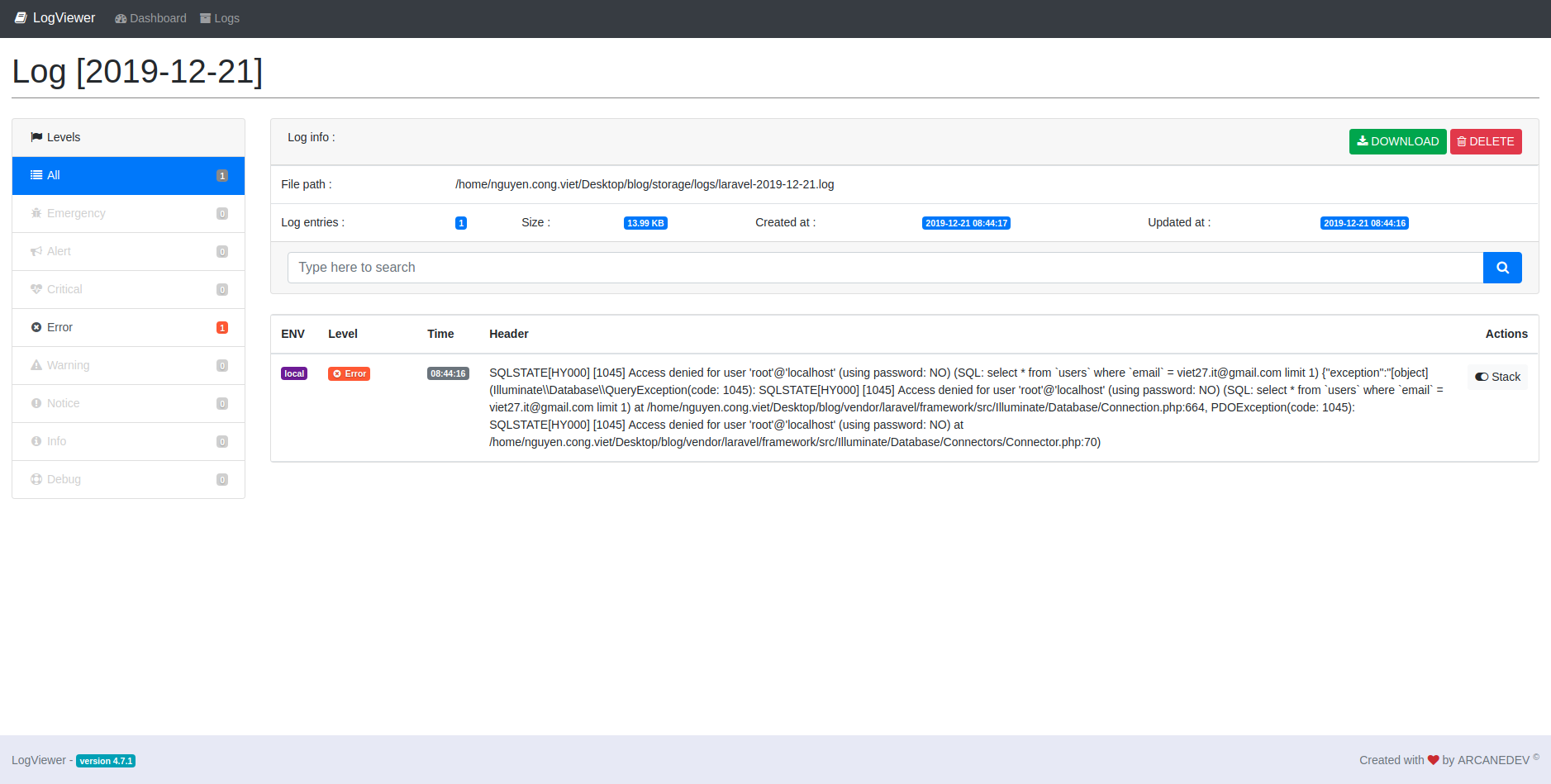Switch to the Logs navigation item
The width and height of the screenshot is (1551, 784).
pos(219,17)
